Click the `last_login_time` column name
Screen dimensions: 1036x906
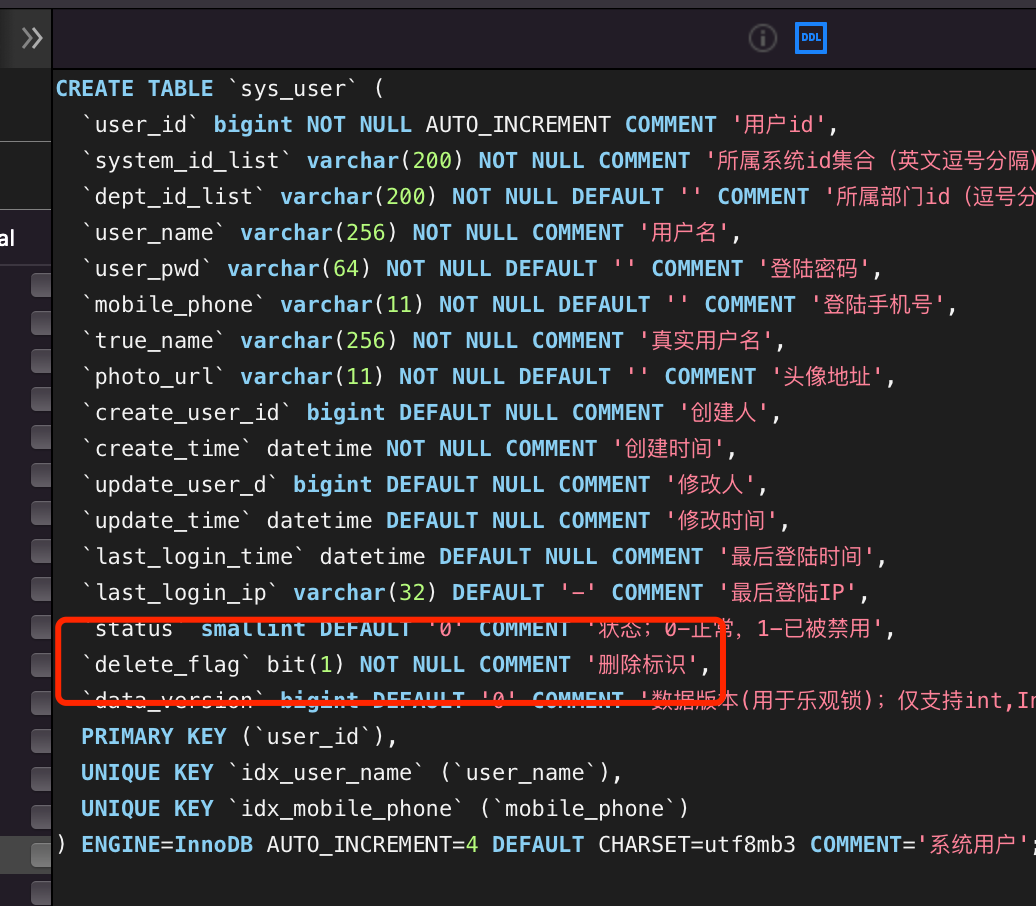(x=193, y=556)
